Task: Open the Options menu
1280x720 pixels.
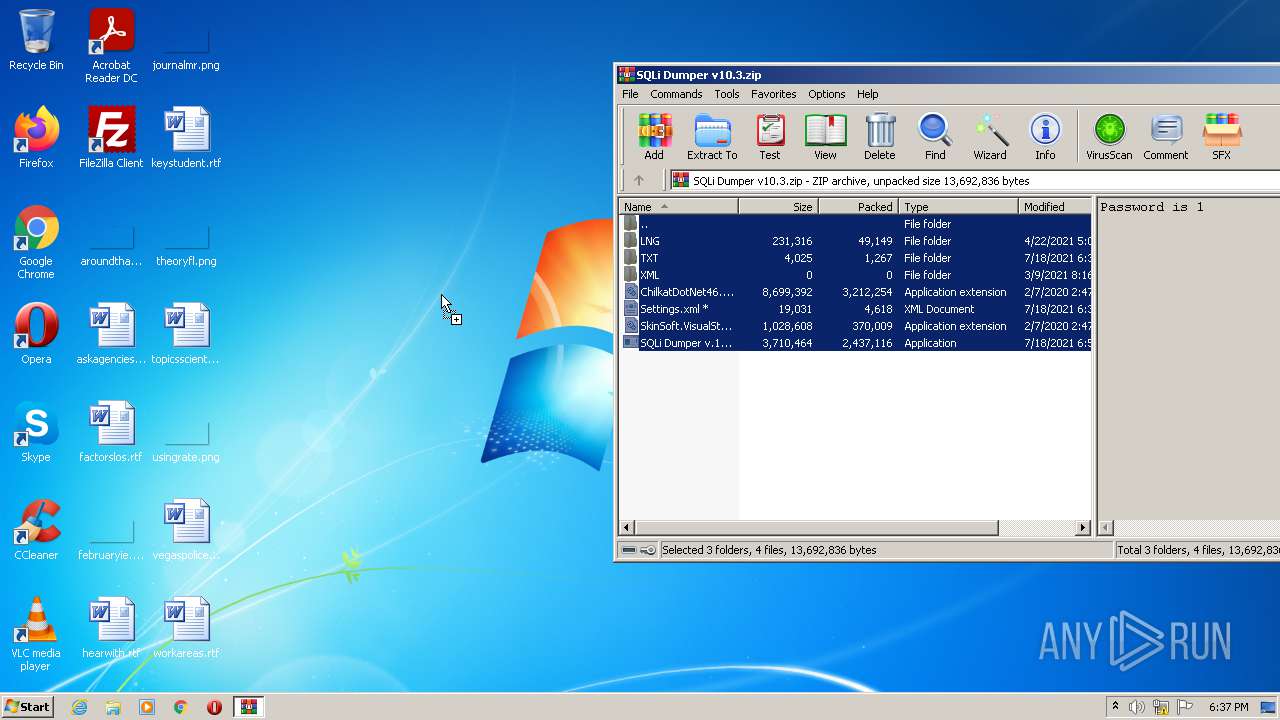Action: tap(827, 94)
